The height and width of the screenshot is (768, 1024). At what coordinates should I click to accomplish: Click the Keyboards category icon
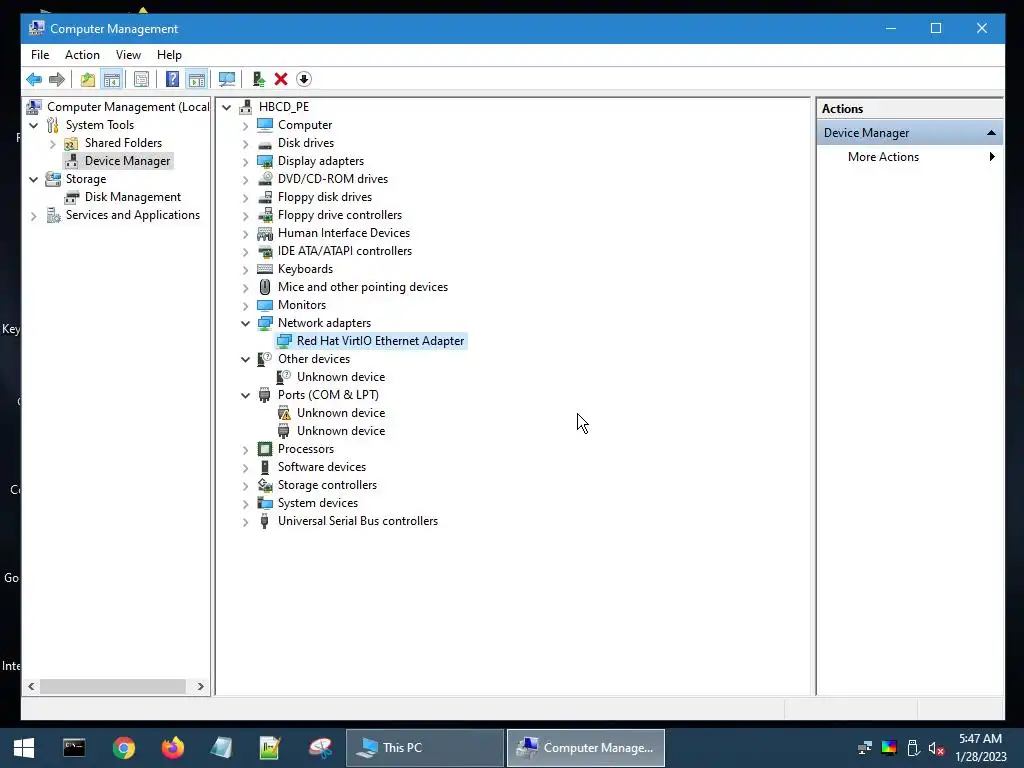click(x=264, y=269)
